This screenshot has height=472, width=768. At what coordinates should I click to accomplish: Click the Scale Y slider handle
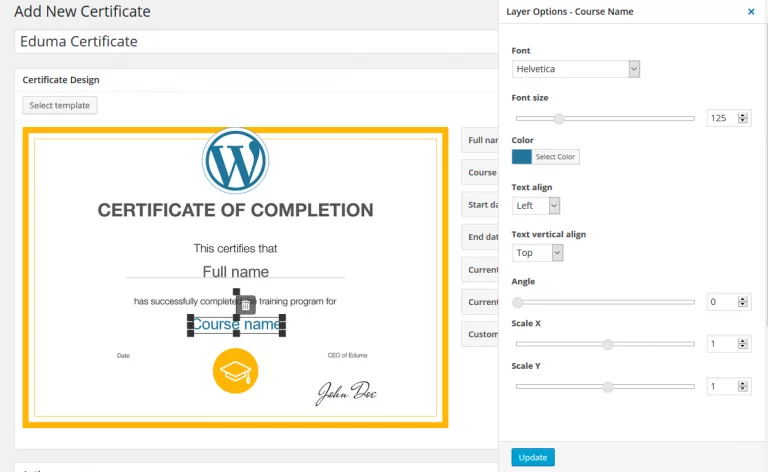pos(607,386)
